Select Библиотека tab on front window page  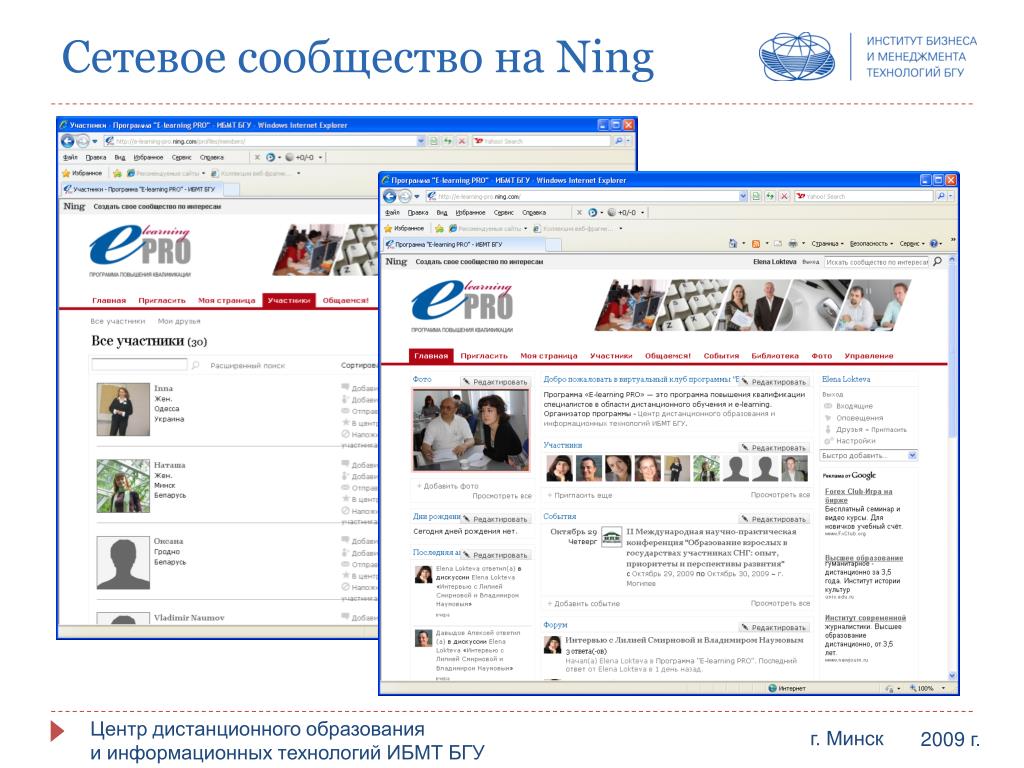point(775,356)
